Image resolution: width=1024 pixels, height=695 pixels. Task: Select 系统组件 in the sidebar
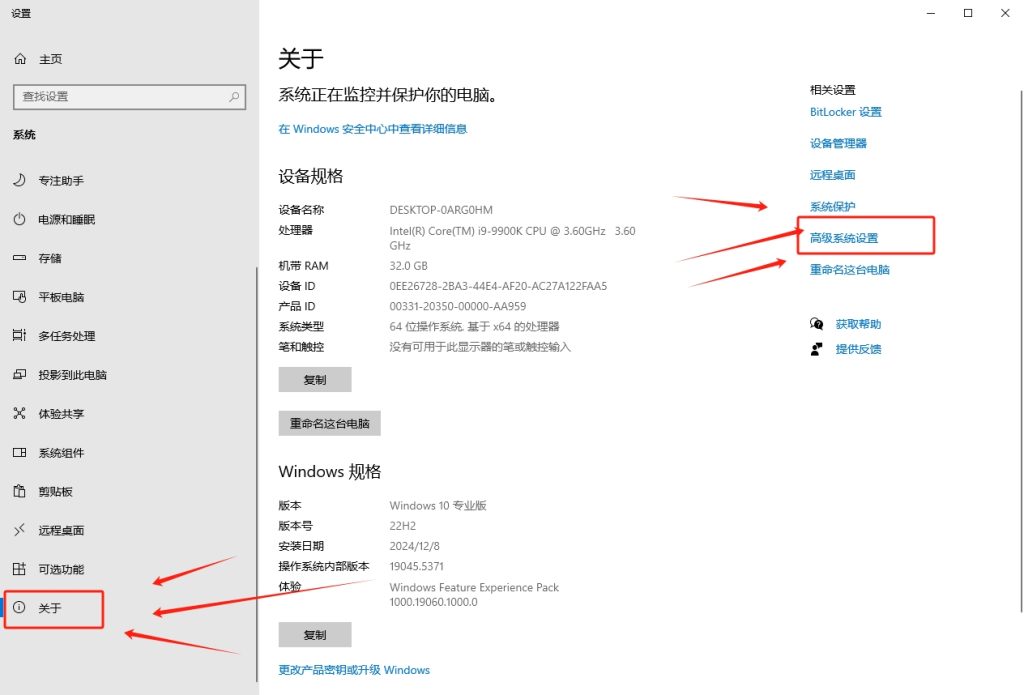[61, 453]
